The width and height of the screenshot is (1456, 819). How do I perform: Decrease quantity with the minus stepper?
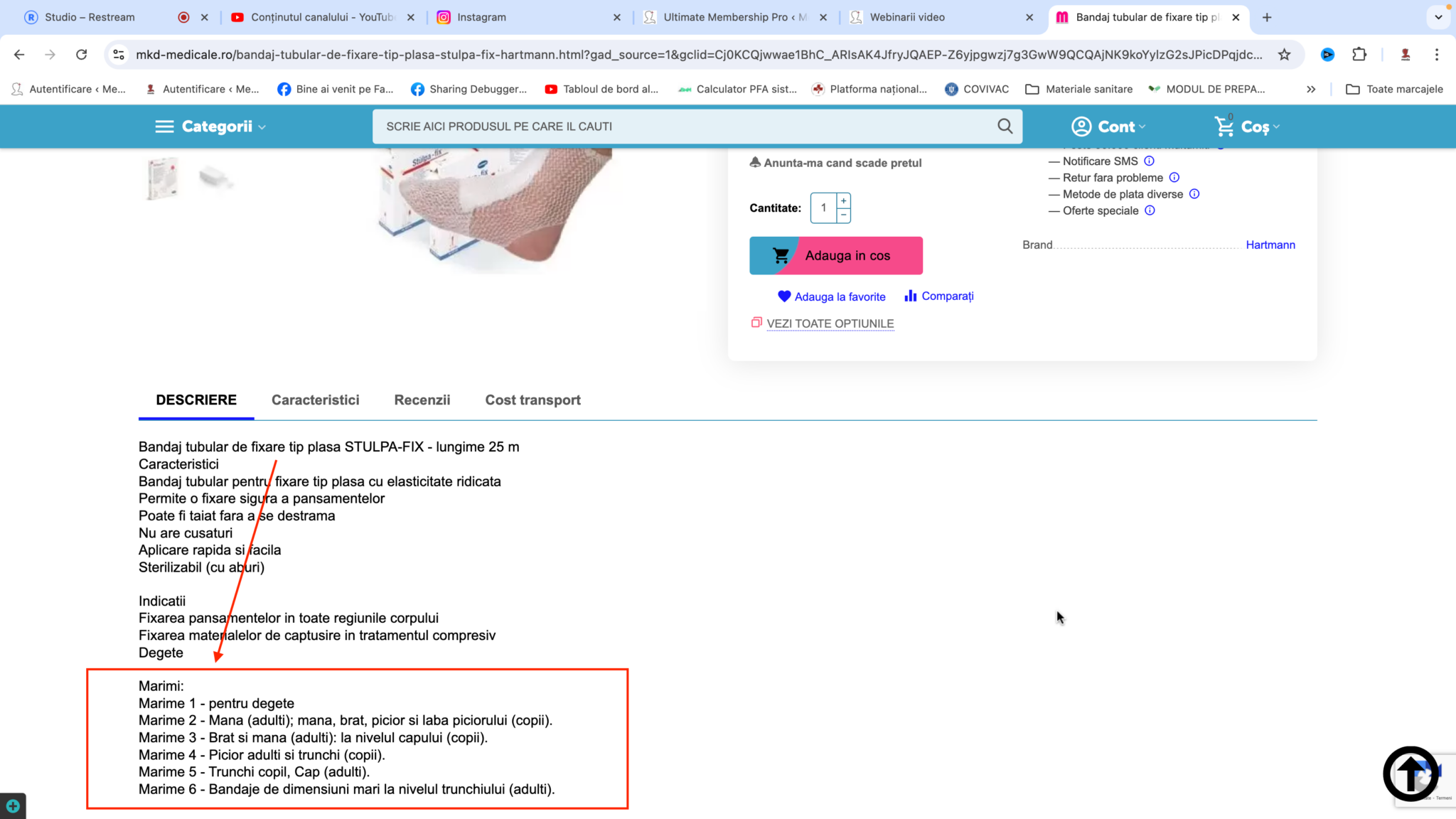pyautogui.click(x=844, y=215)
